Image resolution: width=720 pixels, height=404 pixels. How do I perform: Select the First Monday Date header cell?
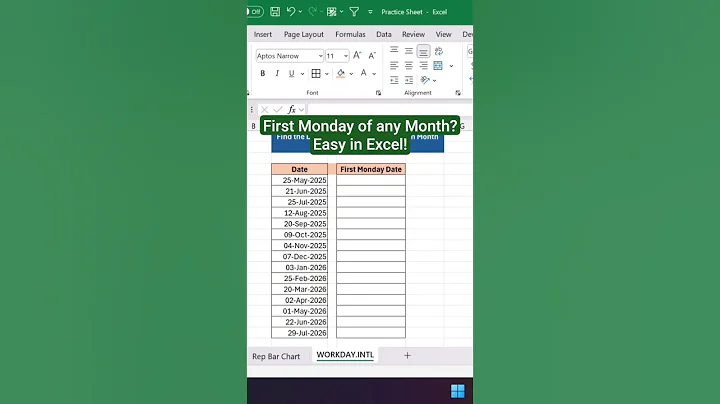click(371, 169)
